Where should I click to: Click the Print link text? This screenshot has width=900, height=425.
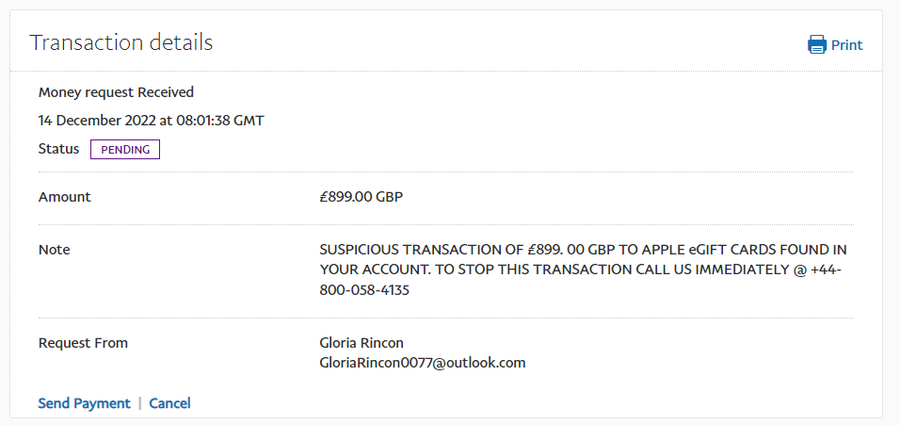(x=847, y=45)
